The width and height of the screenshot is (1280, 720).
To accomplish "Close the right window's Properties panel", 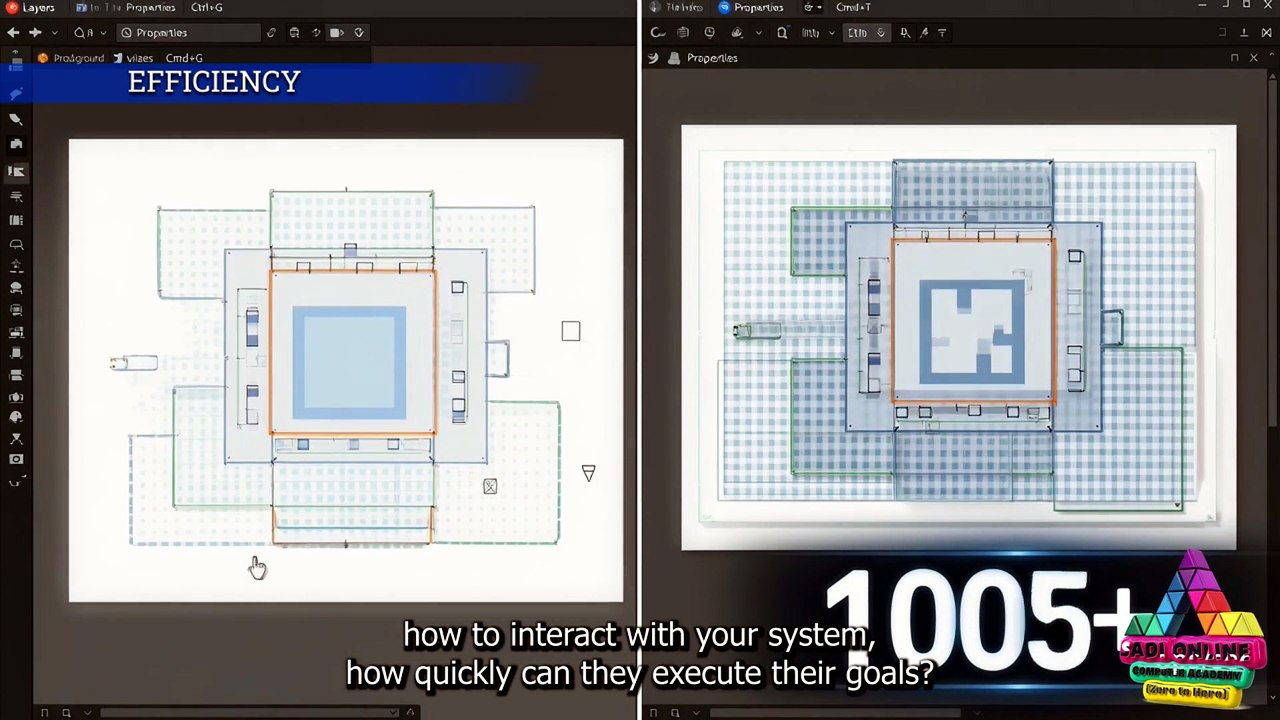I will (x=1254, y=58).
